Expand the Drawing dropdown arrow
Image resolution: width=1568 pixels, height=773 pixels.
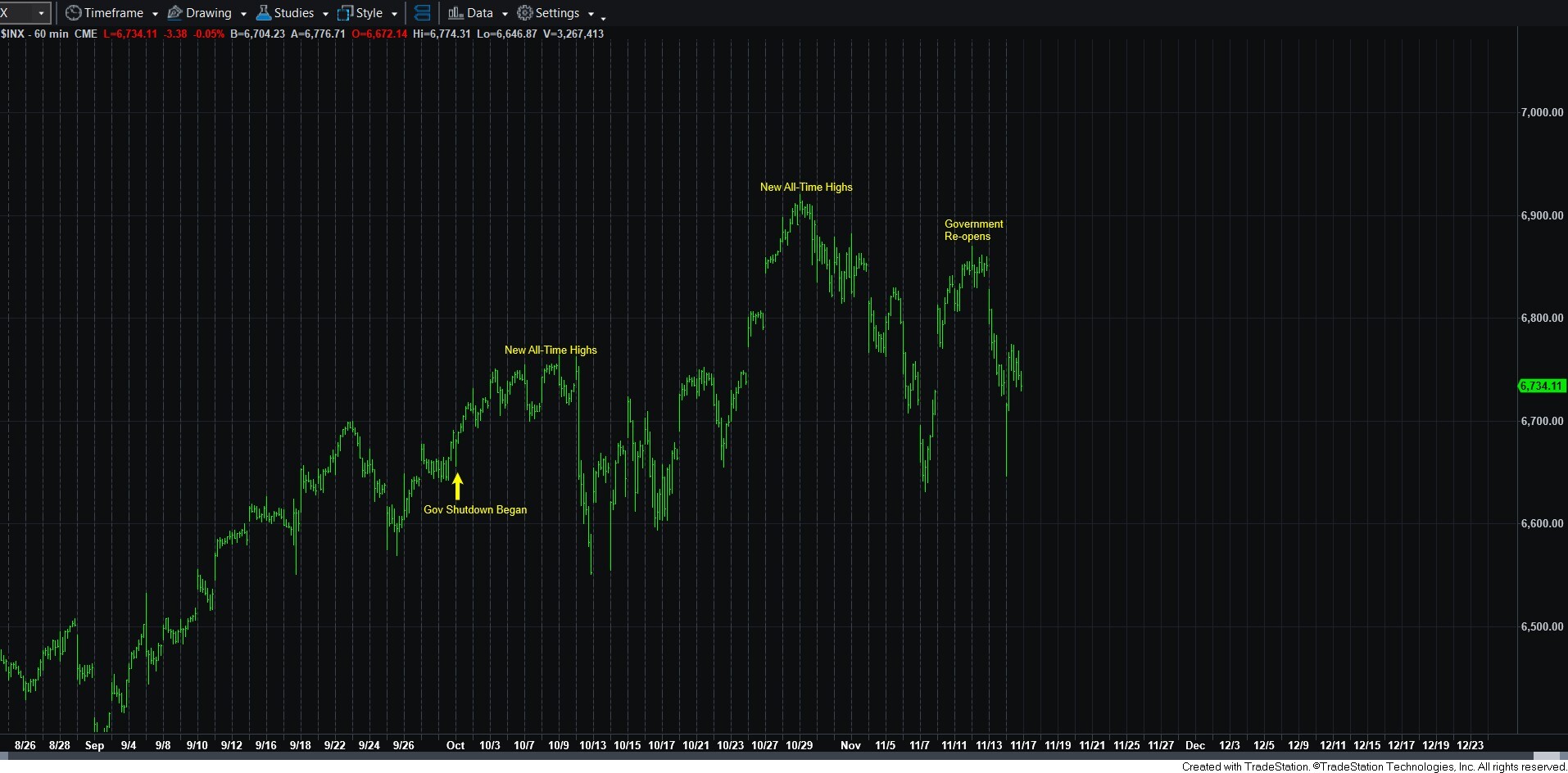click(243, 14)
